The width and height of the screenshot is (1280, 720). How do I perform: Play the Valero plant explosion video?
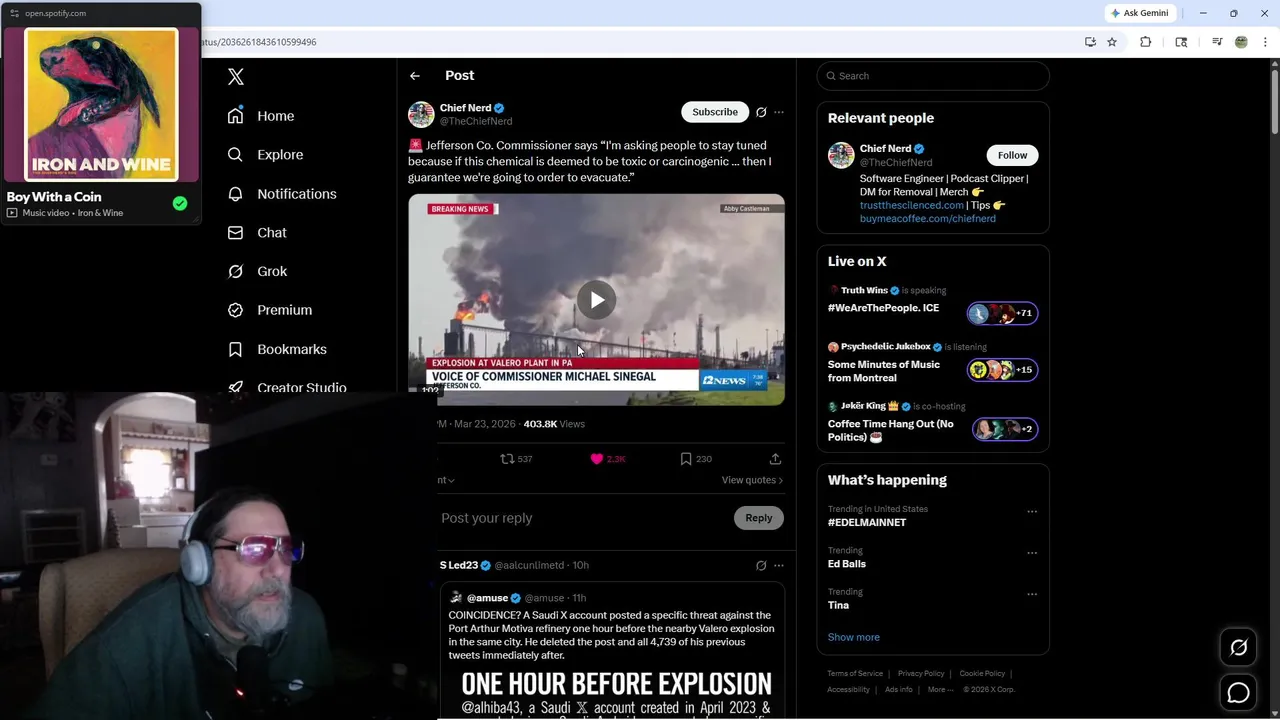click(x=596, y=300)
